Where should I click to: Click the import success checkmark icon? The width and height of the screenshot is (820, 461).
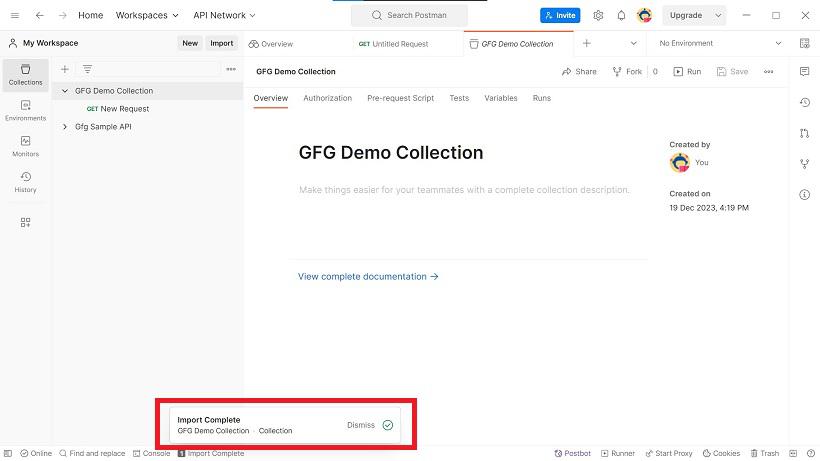[388, 425]
